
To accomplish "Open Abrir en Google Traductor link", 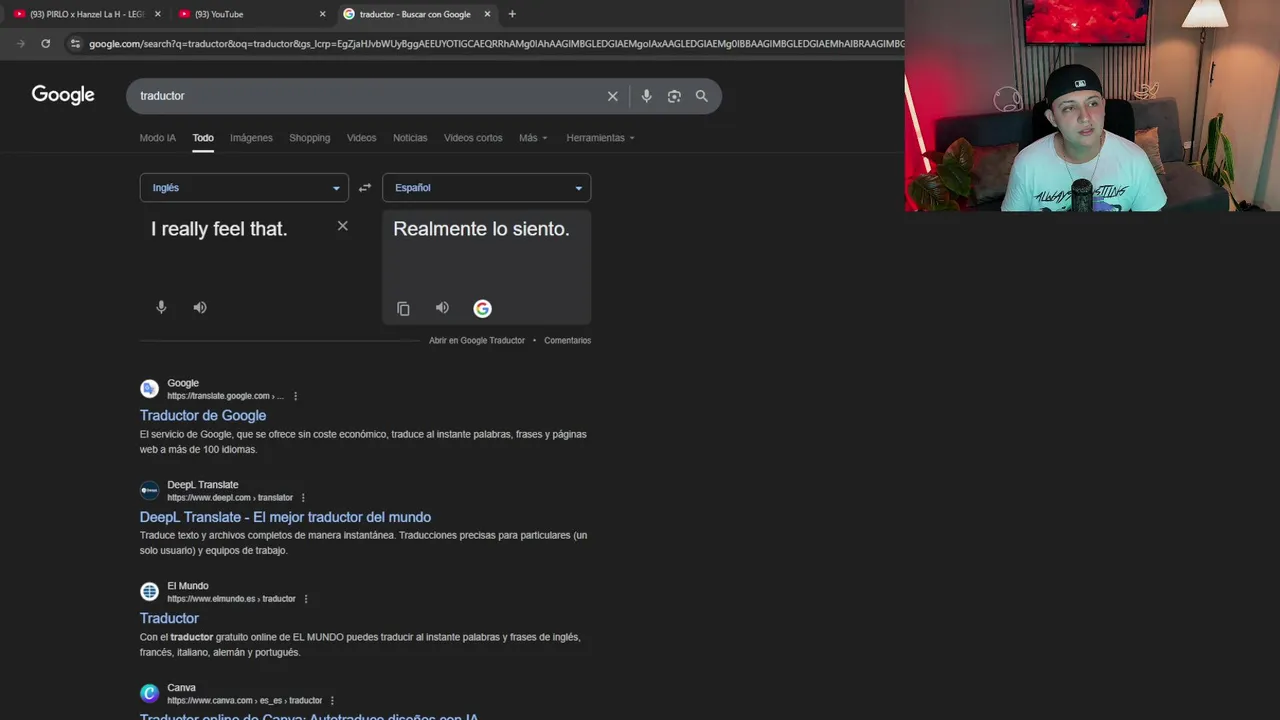I will (x=477, y=340).
